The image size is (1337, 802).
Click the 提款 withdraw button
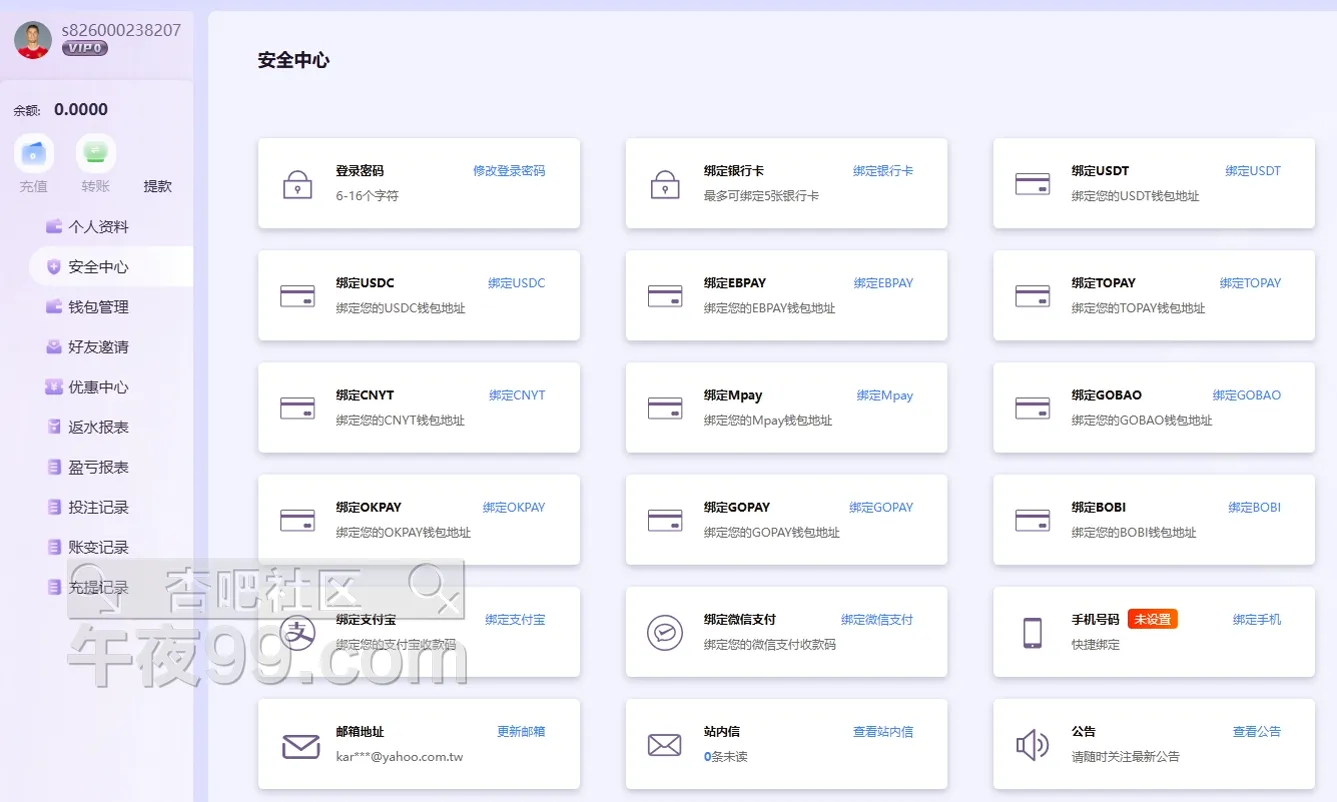(x=158, y=186)
